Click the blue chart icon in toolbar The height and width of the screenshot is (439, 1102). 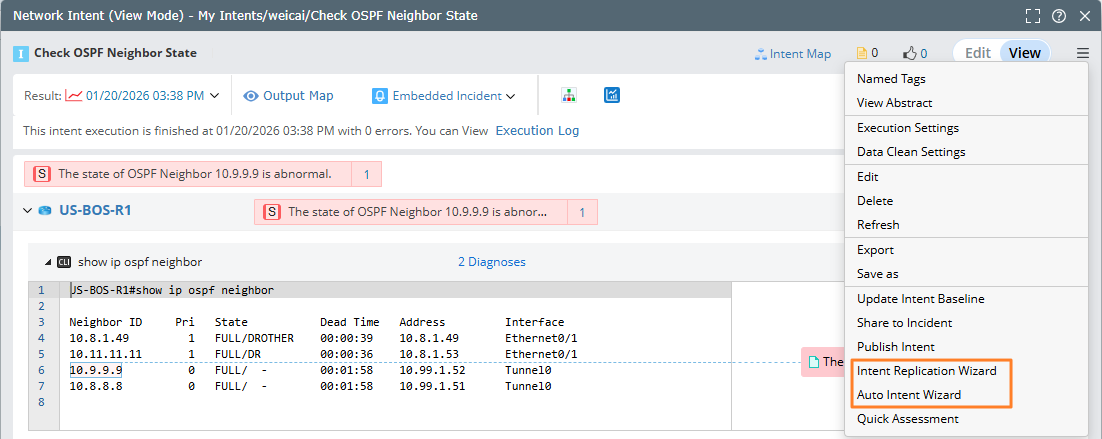[612, 96]
